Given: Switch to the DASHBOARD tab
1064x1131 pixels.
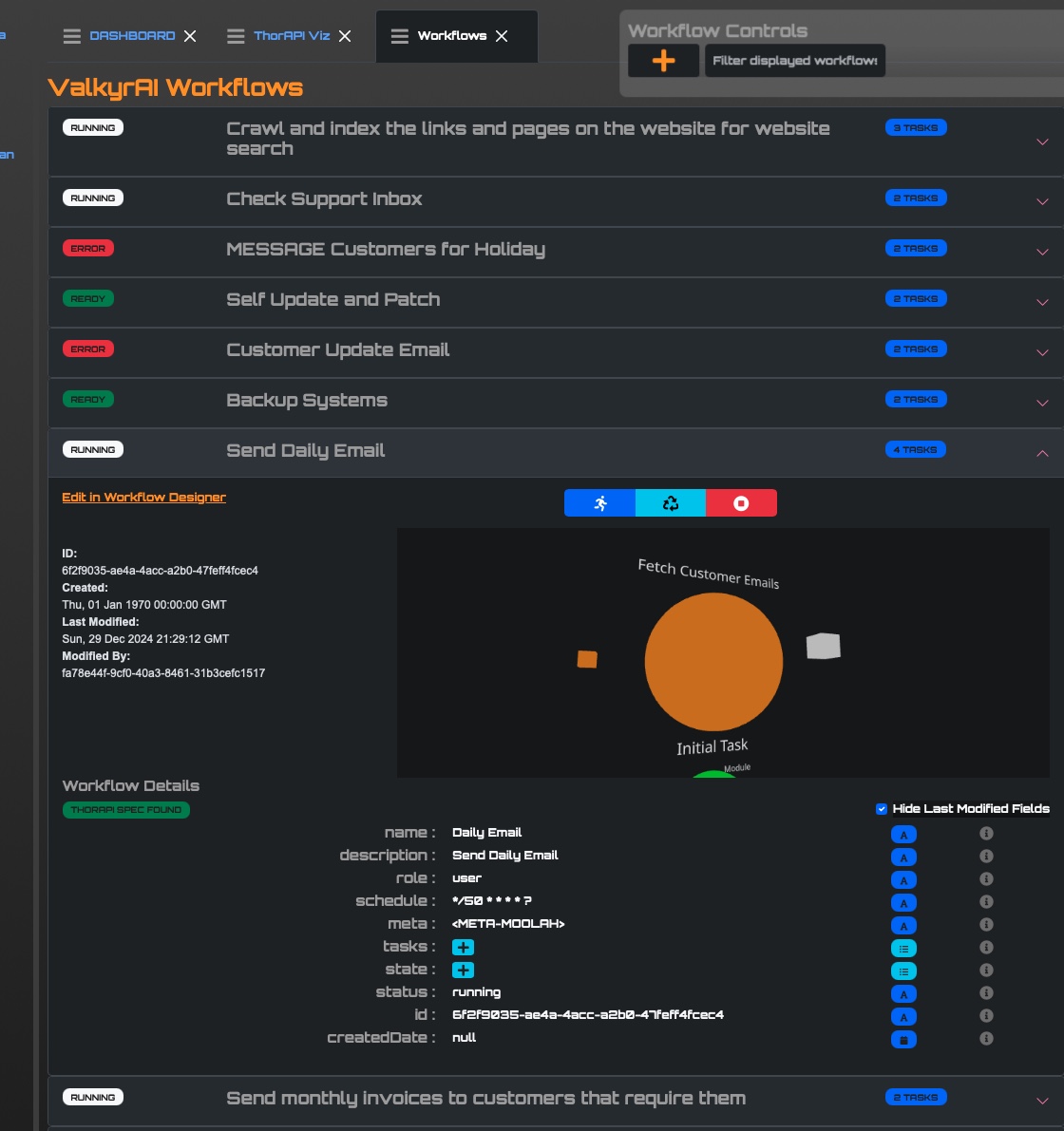Looking at the screenshot, I should click(132, 35).
